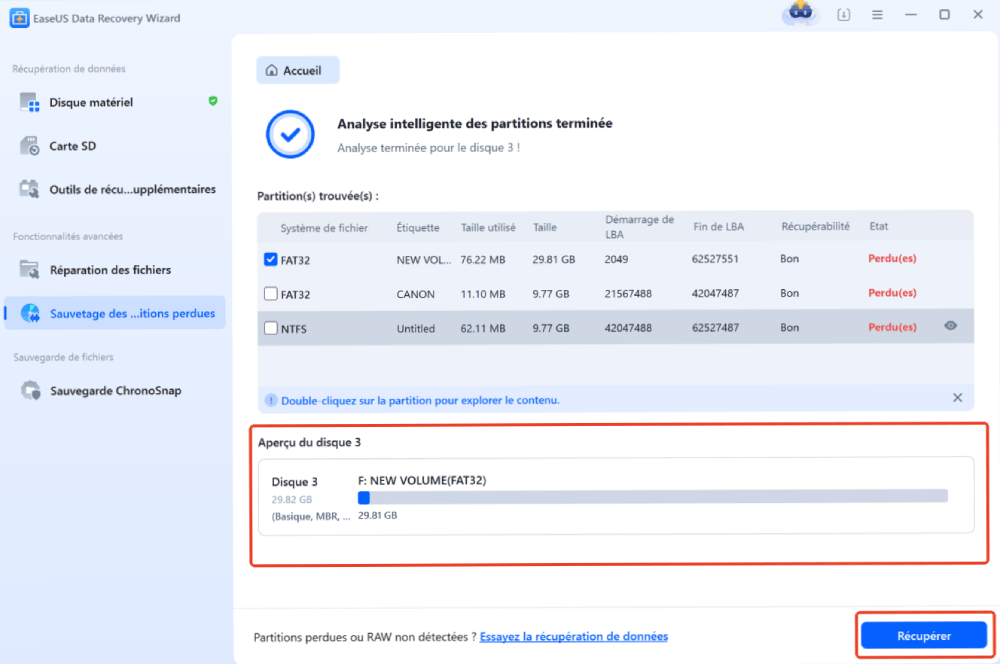1000x664 pixels.
Task: Click Bon recoverability in the NEW VOL row
Action: point(789,259)
